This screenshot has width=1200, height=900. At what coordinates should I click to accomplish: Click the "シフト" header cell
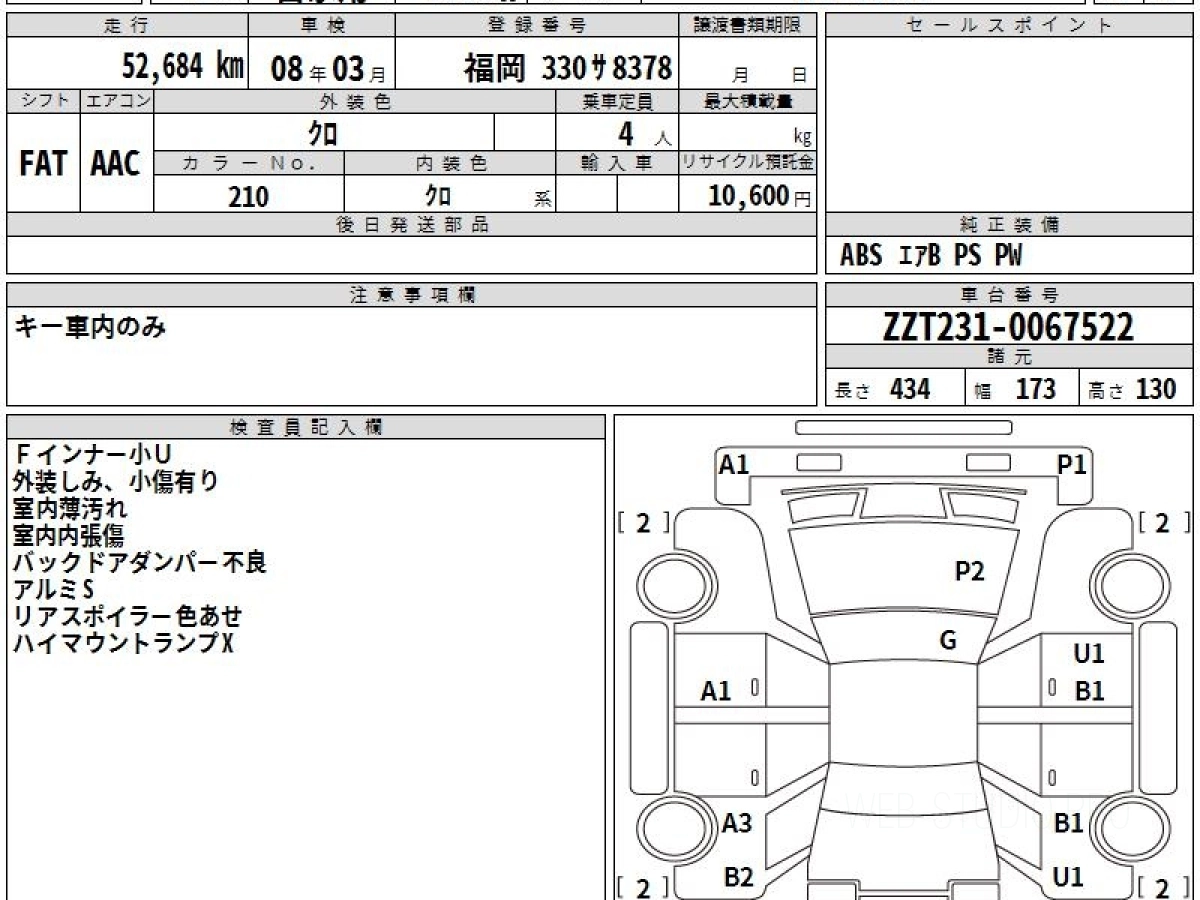pyautogui.click(x=43, y=101)
